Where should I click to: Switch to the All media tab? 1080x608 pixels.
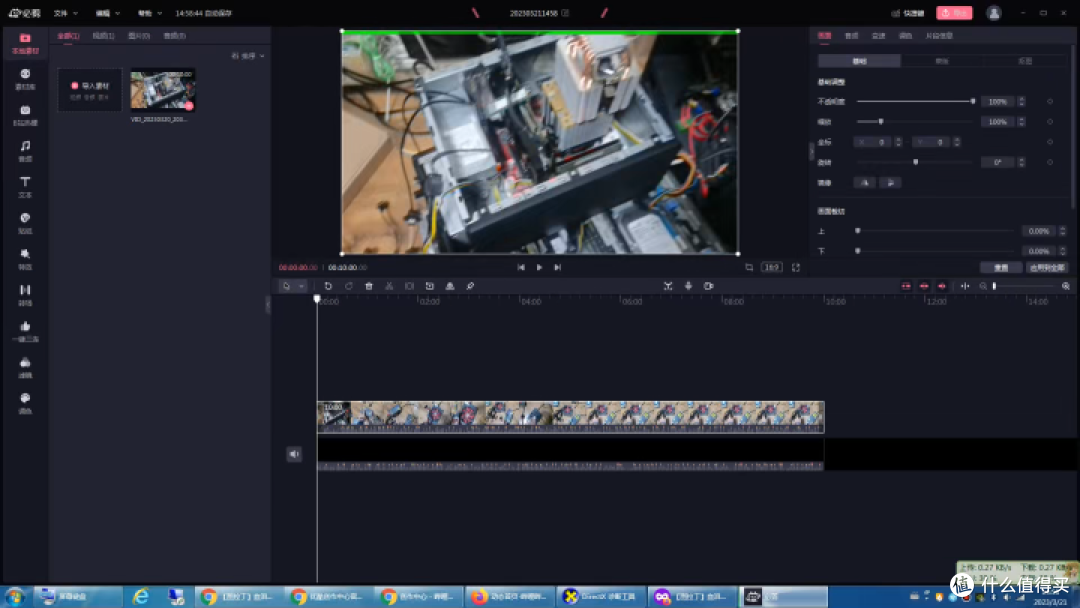[x=68, y=36]
